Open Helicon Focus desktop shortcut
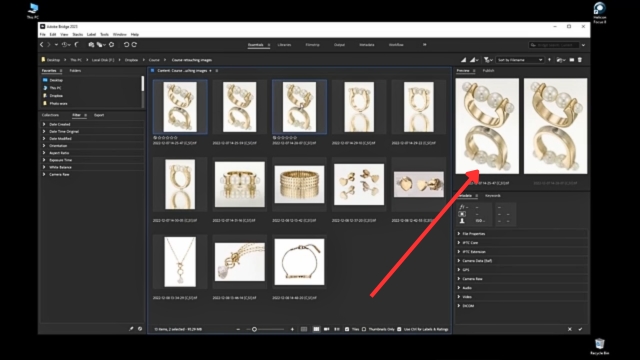This screenshot has height=360, width=640. coord(600,13)
